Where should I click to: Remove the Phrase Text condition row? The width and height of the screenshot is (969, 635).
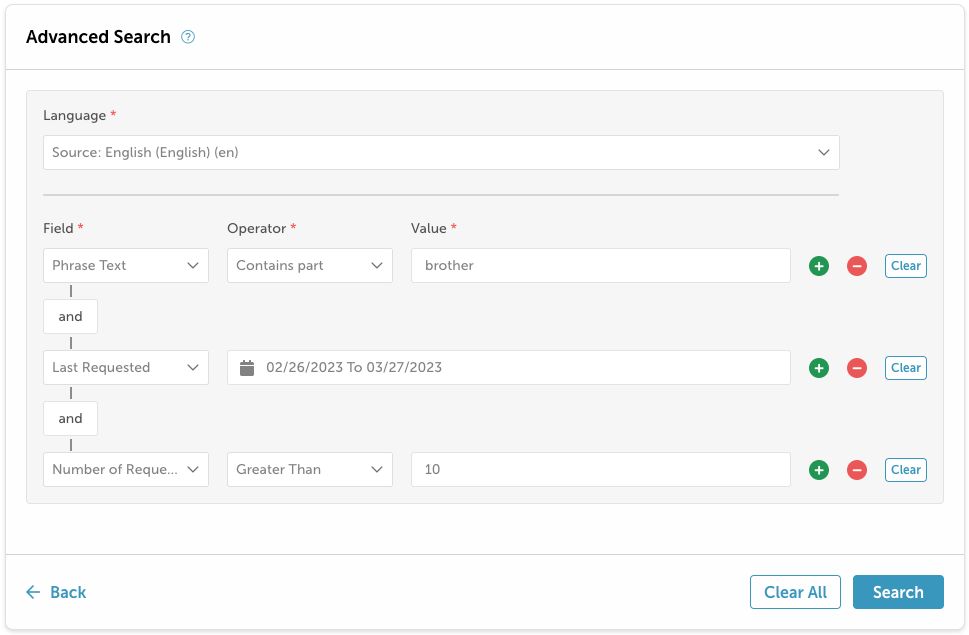click(857, 266)
